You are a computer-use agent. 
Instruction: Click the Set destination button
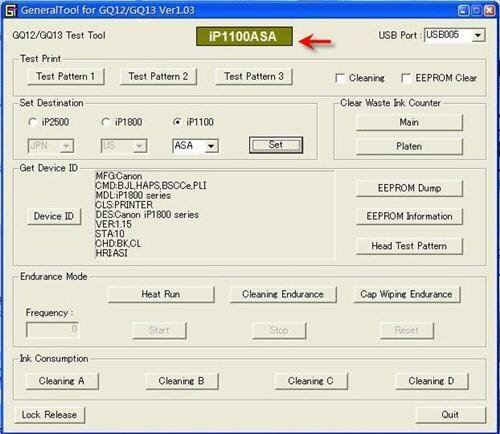276,145
